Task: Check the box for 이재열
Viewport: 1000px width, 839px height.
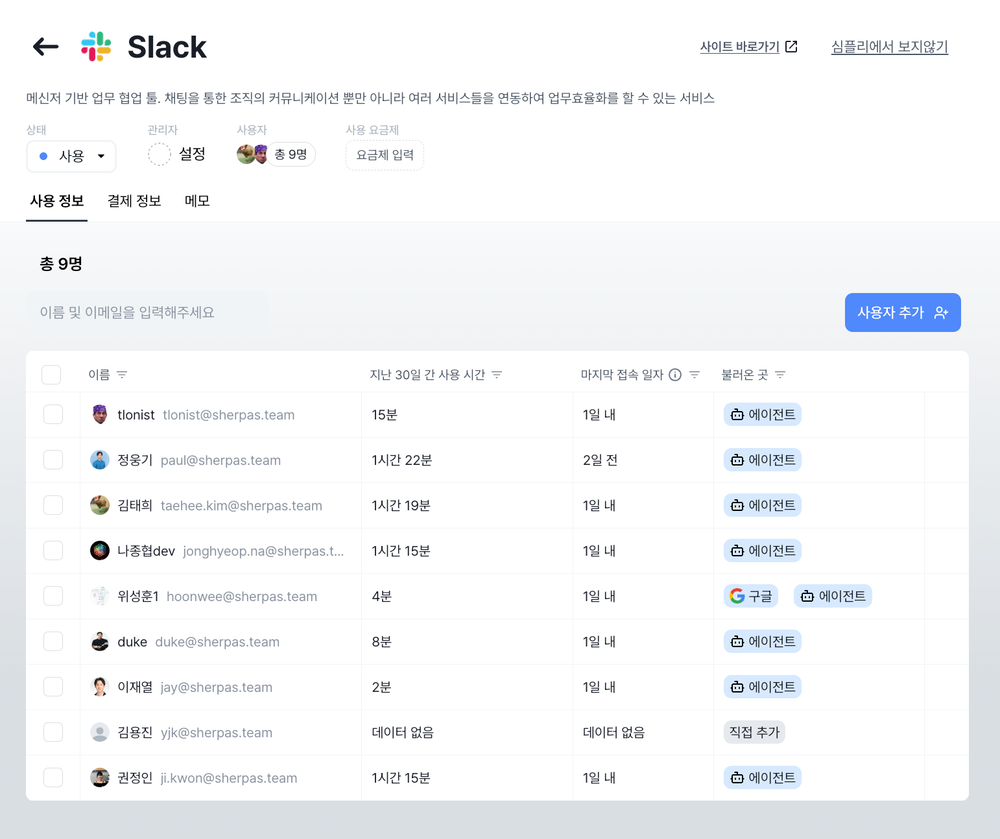Action: coord(53,687)
